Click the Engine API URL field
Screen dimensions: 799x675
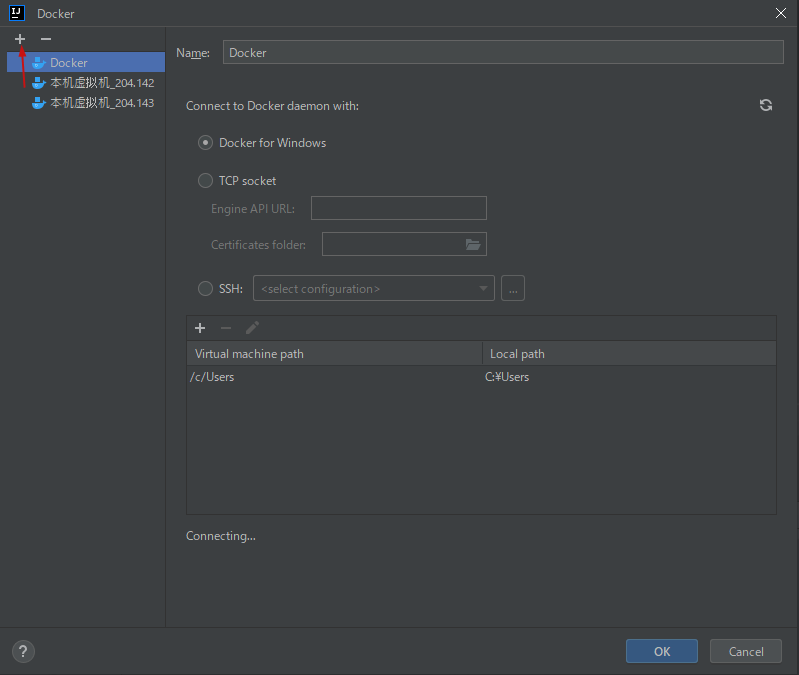tap(399, 208)
